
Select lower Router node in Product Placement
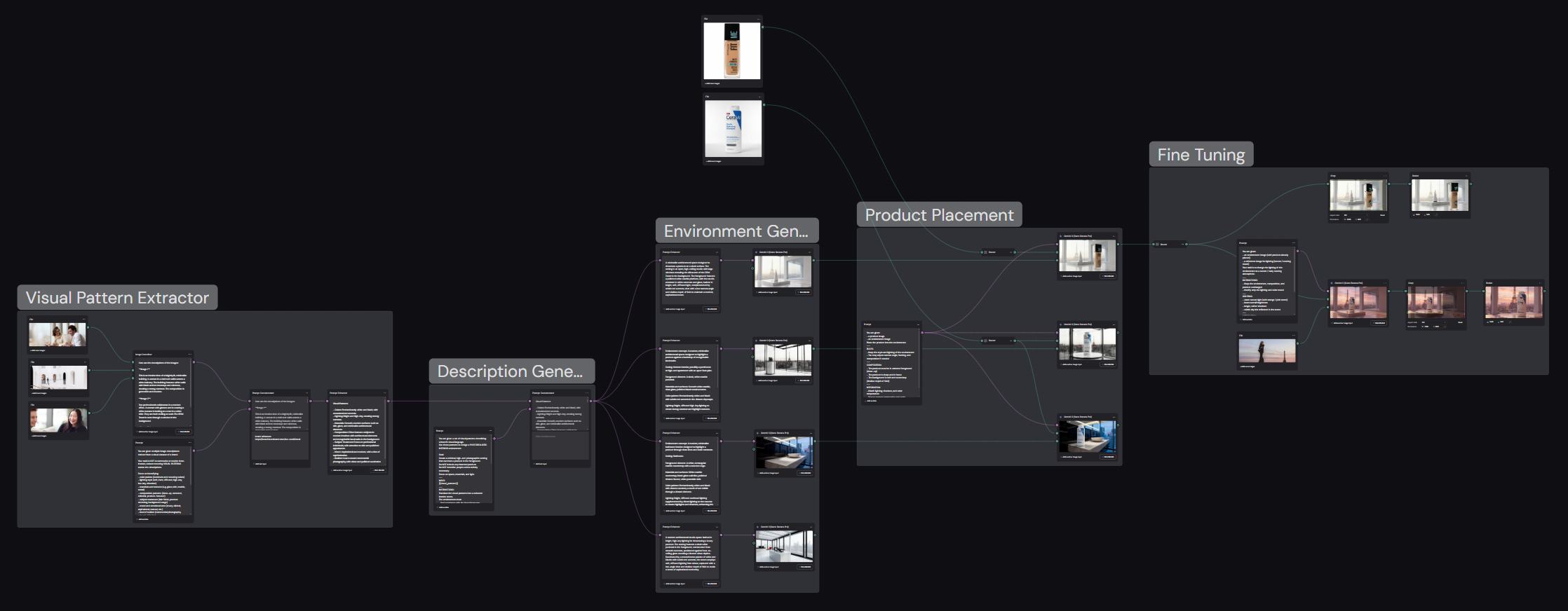[999, 341]
